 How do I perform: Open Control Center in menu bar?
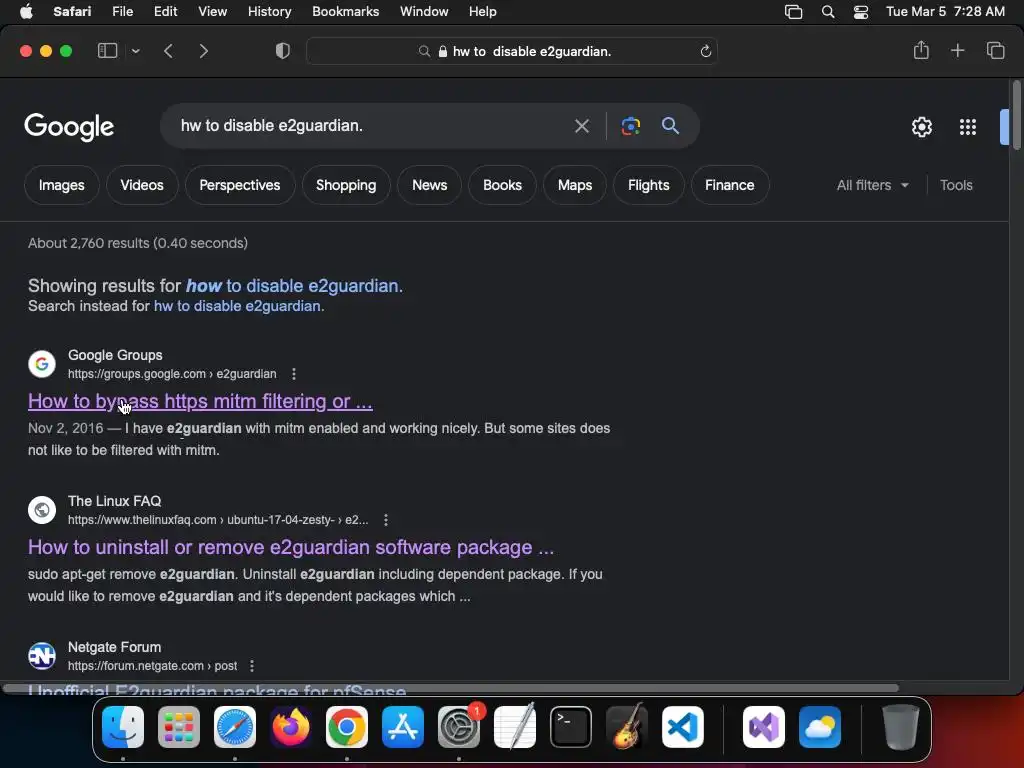[861, 12]
